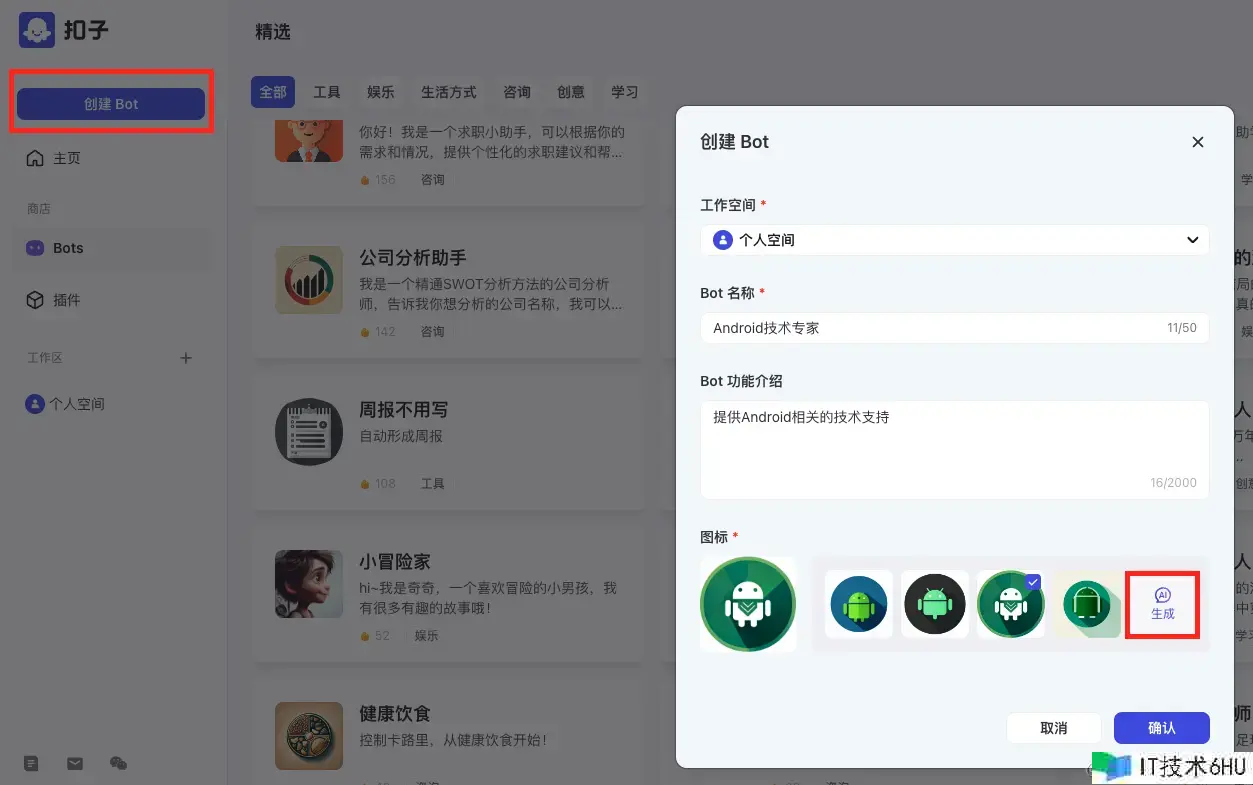The width and height of the screenshot is (1253, 785).
Task: Open 插件 in the sidebar
Action: click(66, 300)
